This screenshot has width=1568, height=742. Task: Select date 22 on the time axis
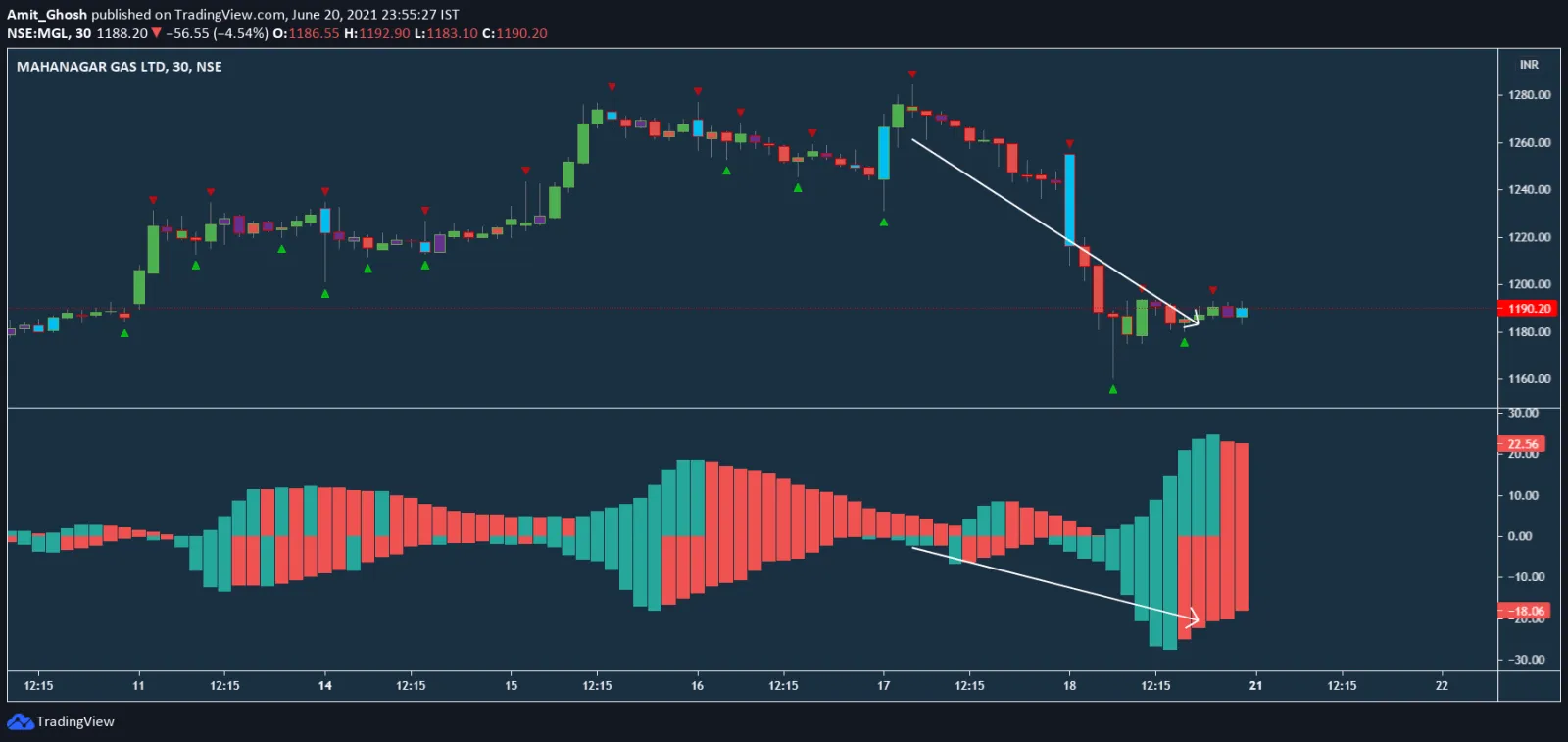tap(1442, 686)
